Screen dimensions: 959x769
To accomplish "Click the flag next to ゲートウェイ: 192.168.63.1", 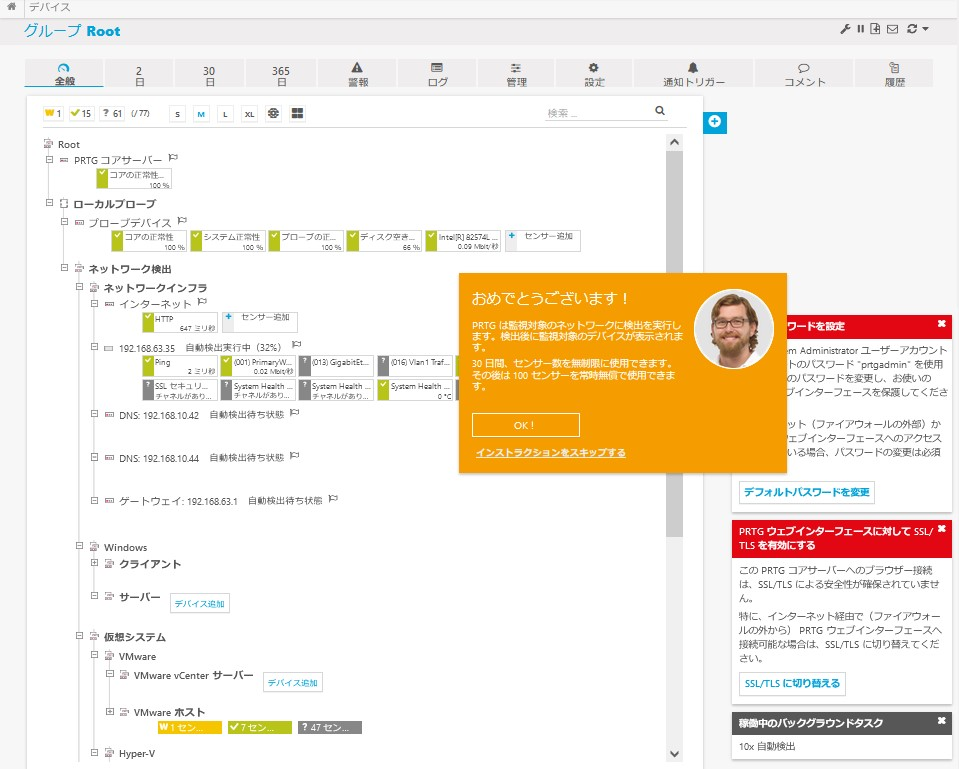I will point(333,499).
